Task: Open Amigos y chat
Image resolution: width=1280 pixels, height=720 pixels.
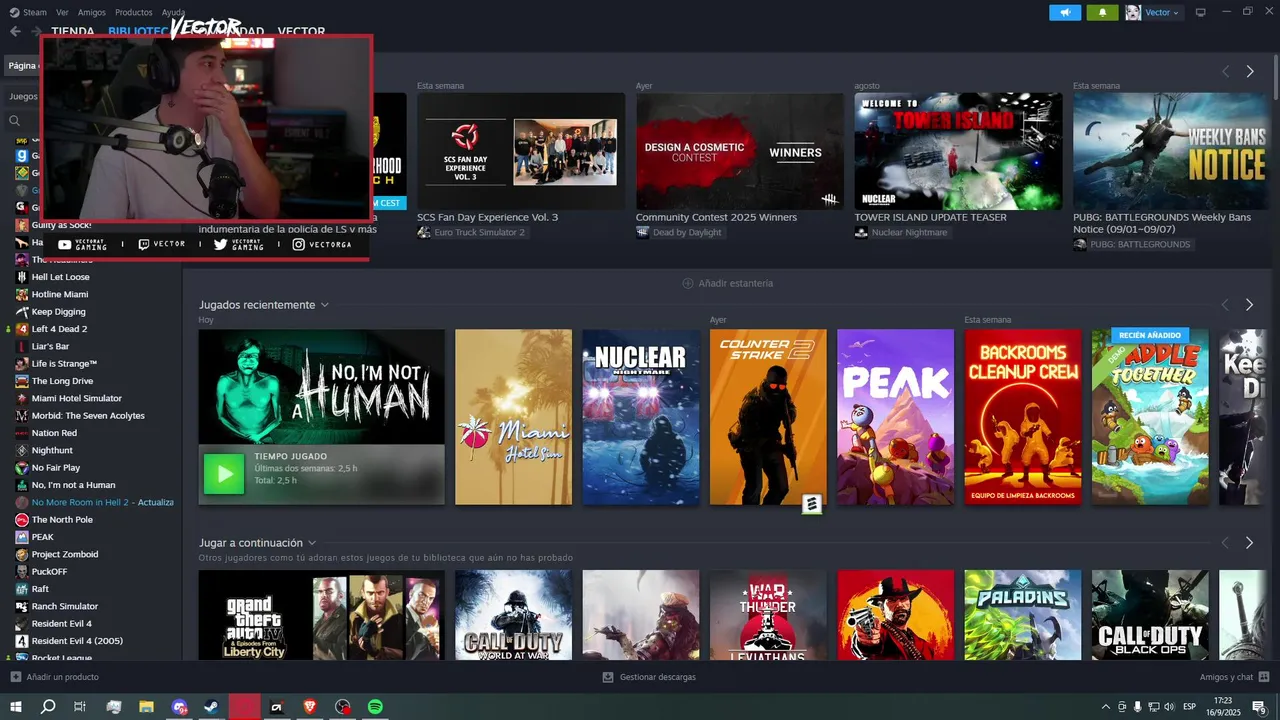Action: tap(1235, 677)
